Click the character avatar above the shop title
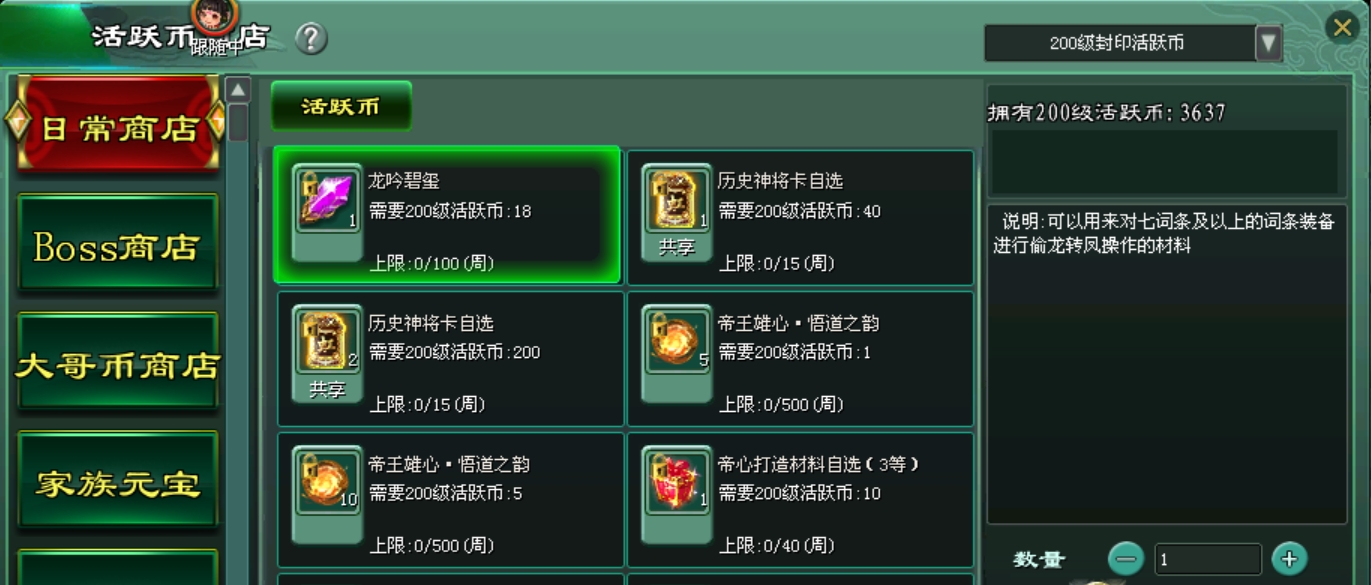 point(215,14)
